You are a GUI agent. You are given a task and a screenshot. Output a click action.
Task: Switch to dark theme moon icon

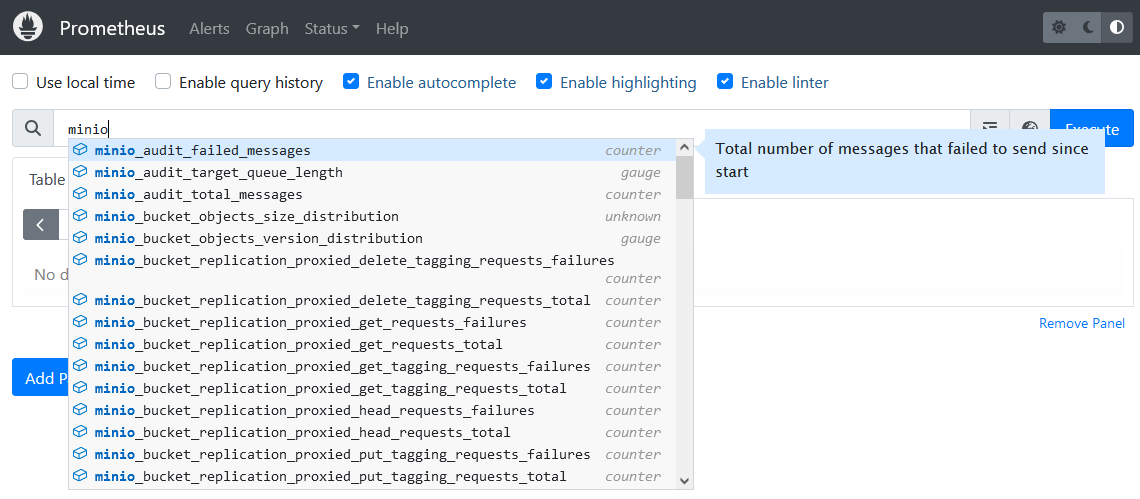(x=1088, y=28)
